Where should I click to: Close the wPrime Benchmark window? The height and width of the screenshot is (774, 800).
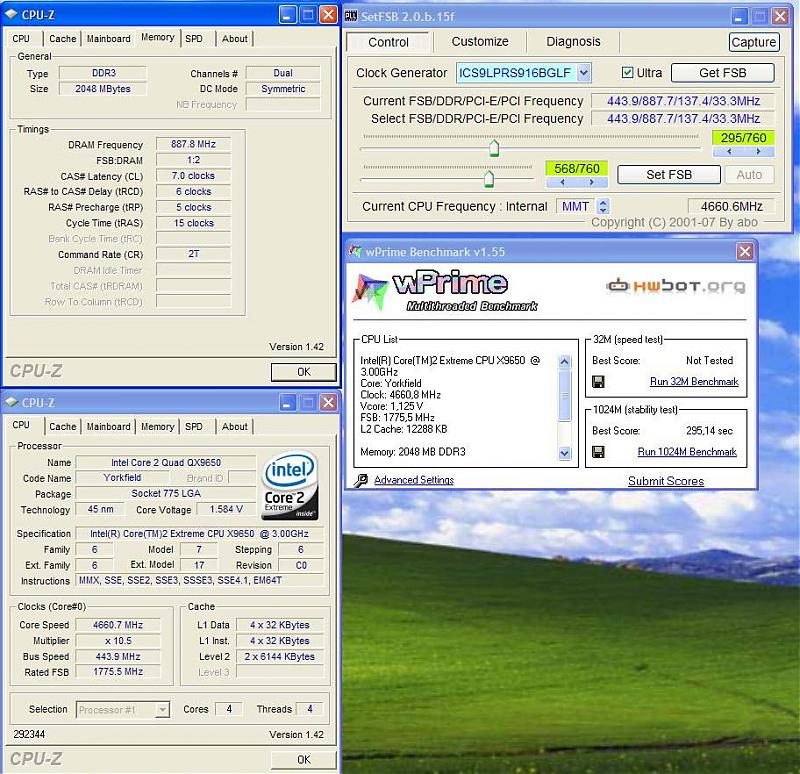click(745, 251)
